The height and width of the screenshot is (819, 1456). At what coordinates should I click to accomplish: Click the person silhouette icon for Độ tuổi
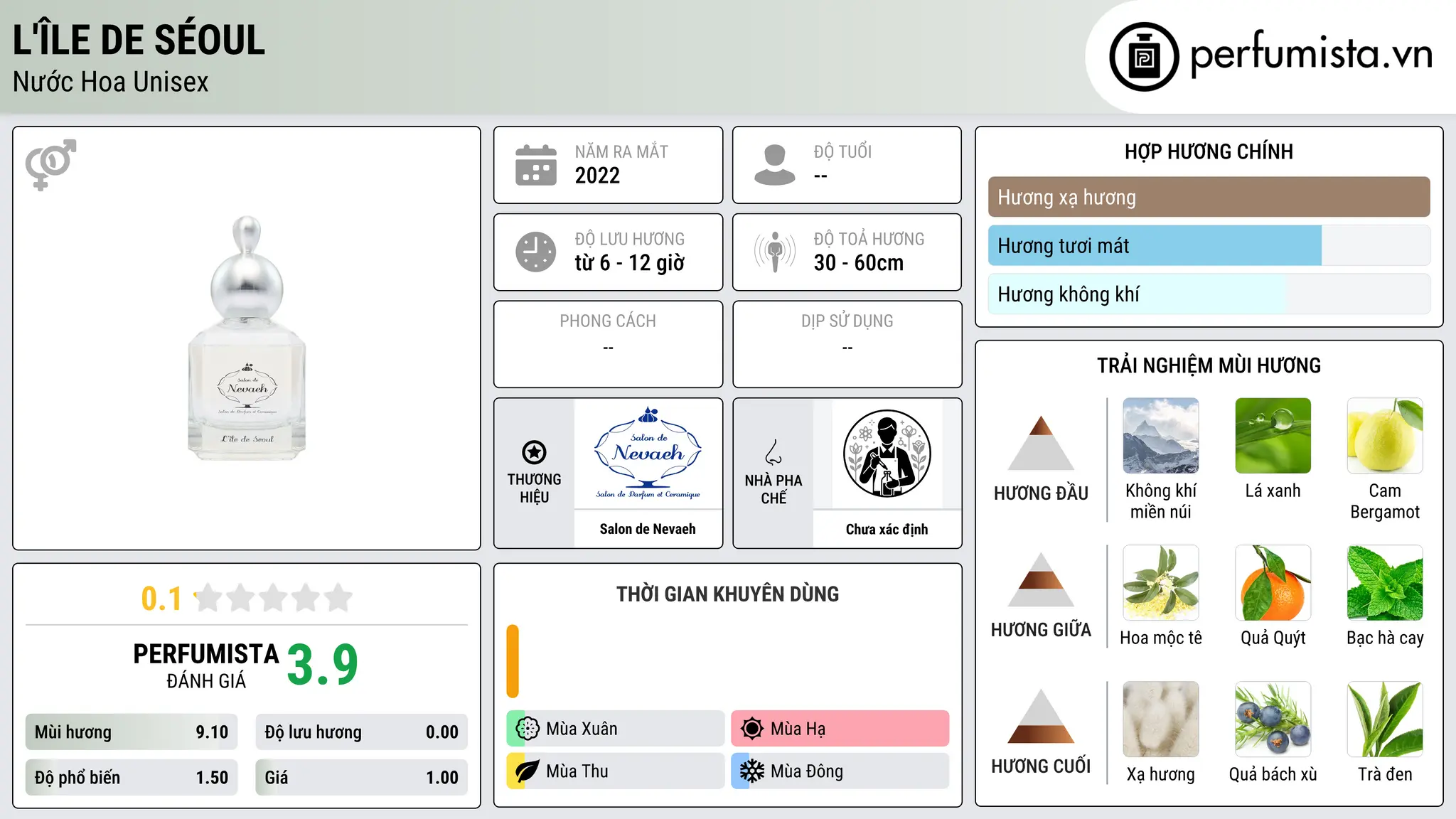click(x=774, y=165)
